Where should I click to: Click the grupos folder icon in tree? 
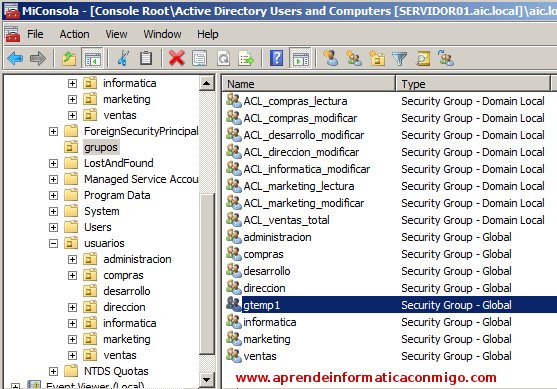click(71, 147)
